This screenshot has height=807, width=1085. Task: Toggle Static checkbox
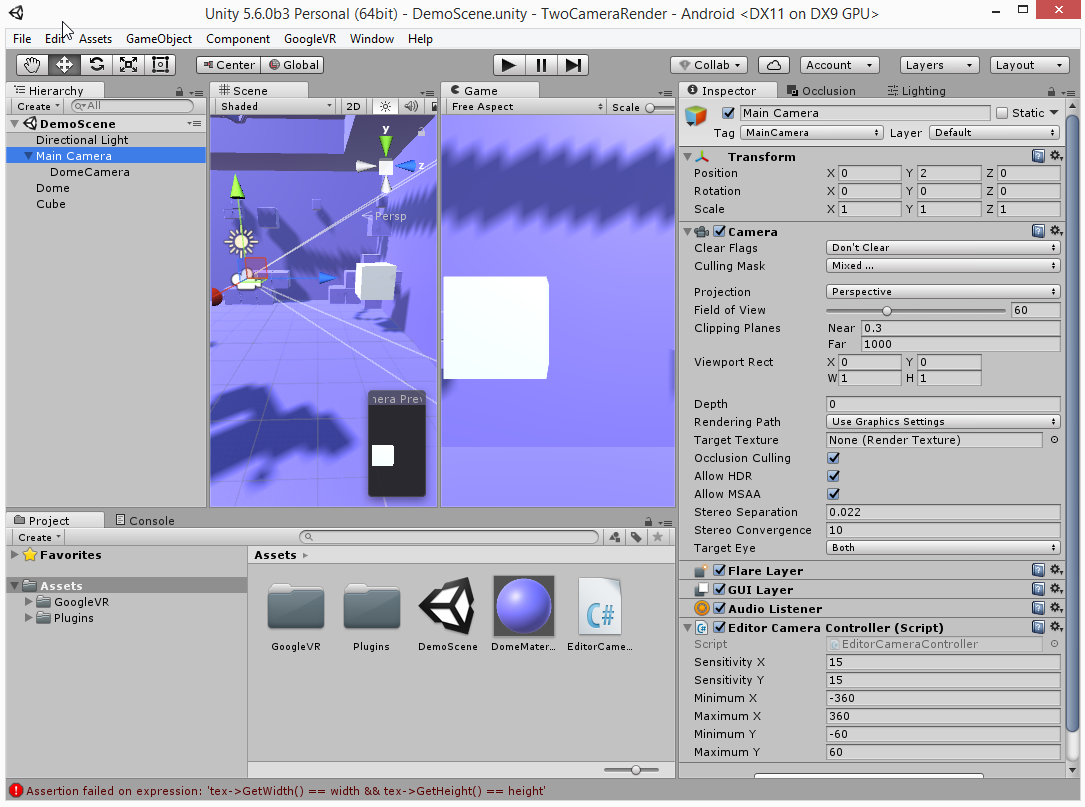(1002, 113)
